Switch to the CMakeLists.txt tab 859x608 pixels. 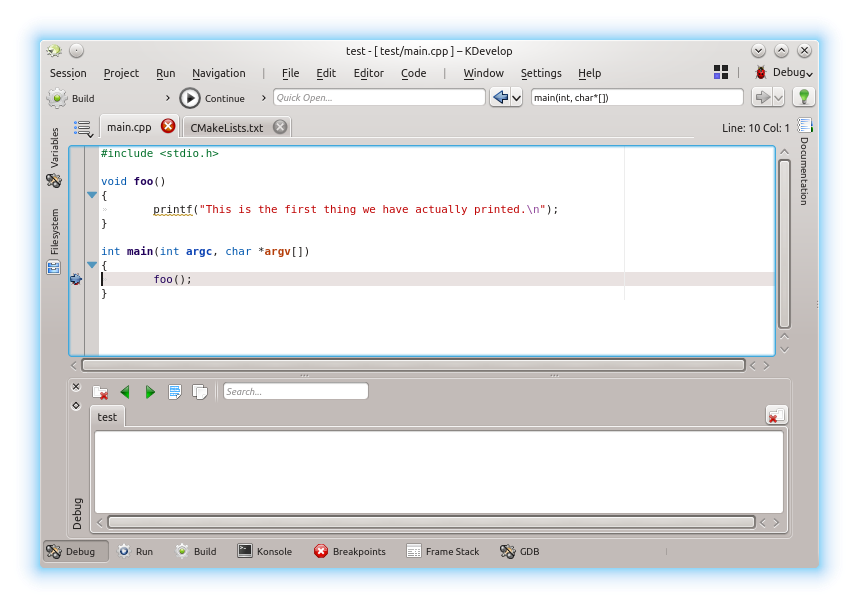click(227, 127)
